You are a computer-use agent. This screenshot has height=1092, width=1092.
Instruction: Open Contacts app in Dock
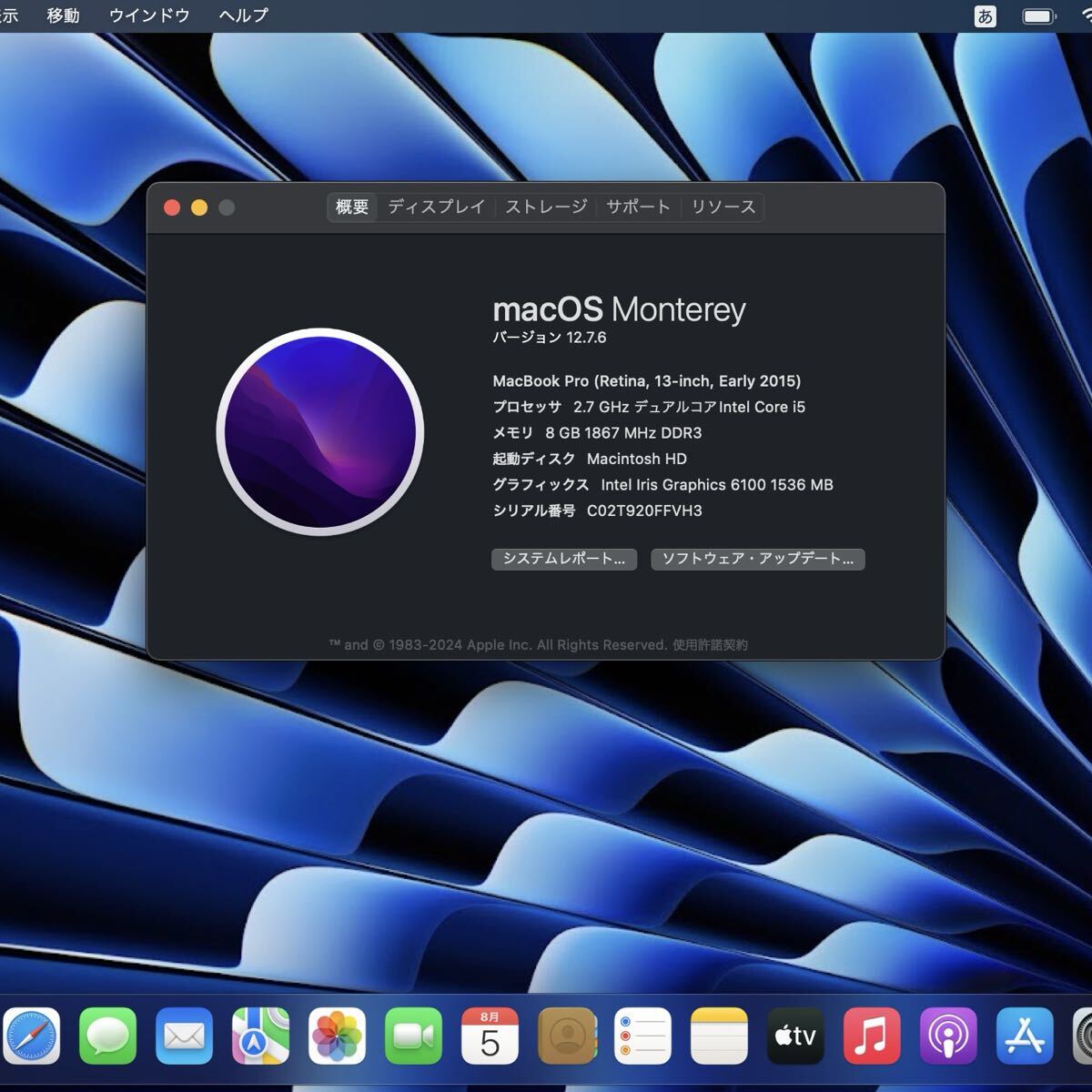tap(566, 1036)
